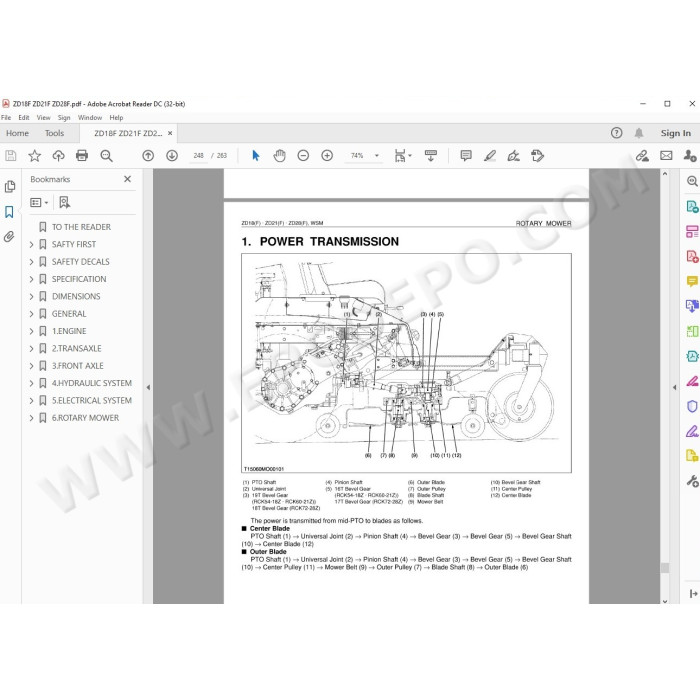Click the Sign In link
This screenshot has height=700, width=700.
[x=675, y=133]
